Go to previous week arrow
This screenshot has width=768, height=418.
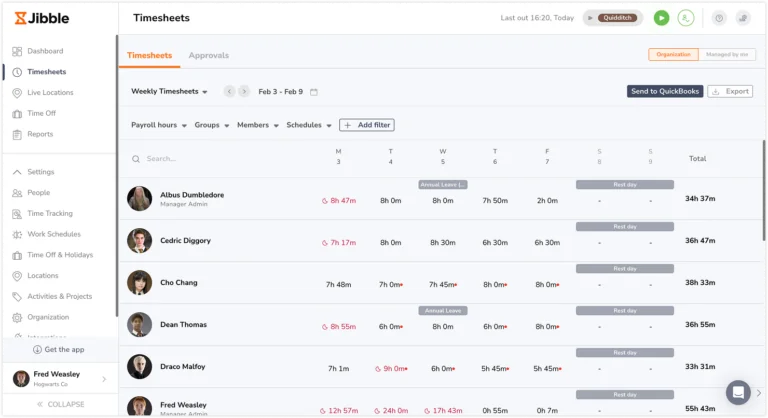pyautogui.click(x=229, y=92)
